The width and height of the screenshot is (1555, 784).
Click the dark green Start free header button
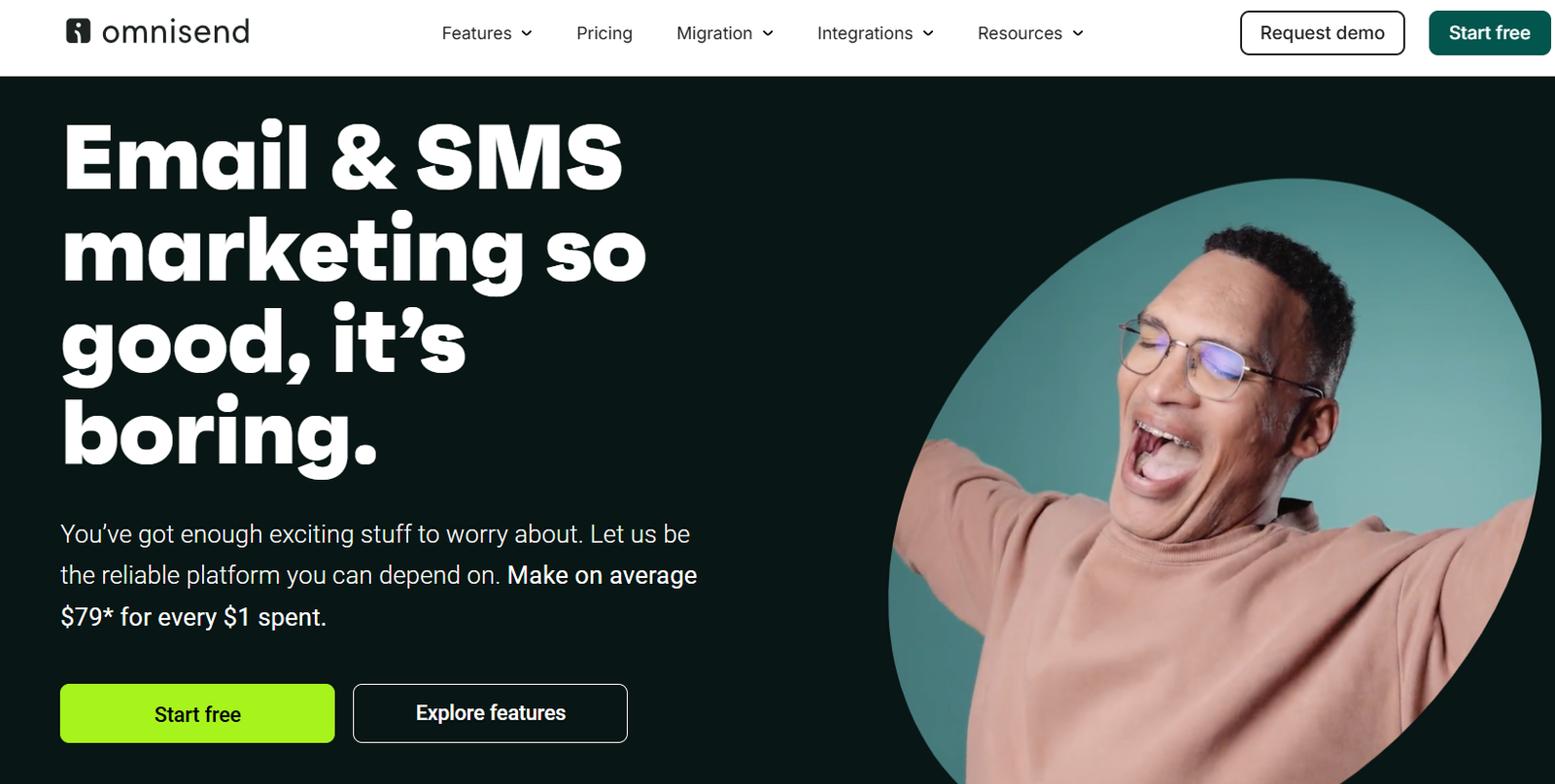point(1490,33)
